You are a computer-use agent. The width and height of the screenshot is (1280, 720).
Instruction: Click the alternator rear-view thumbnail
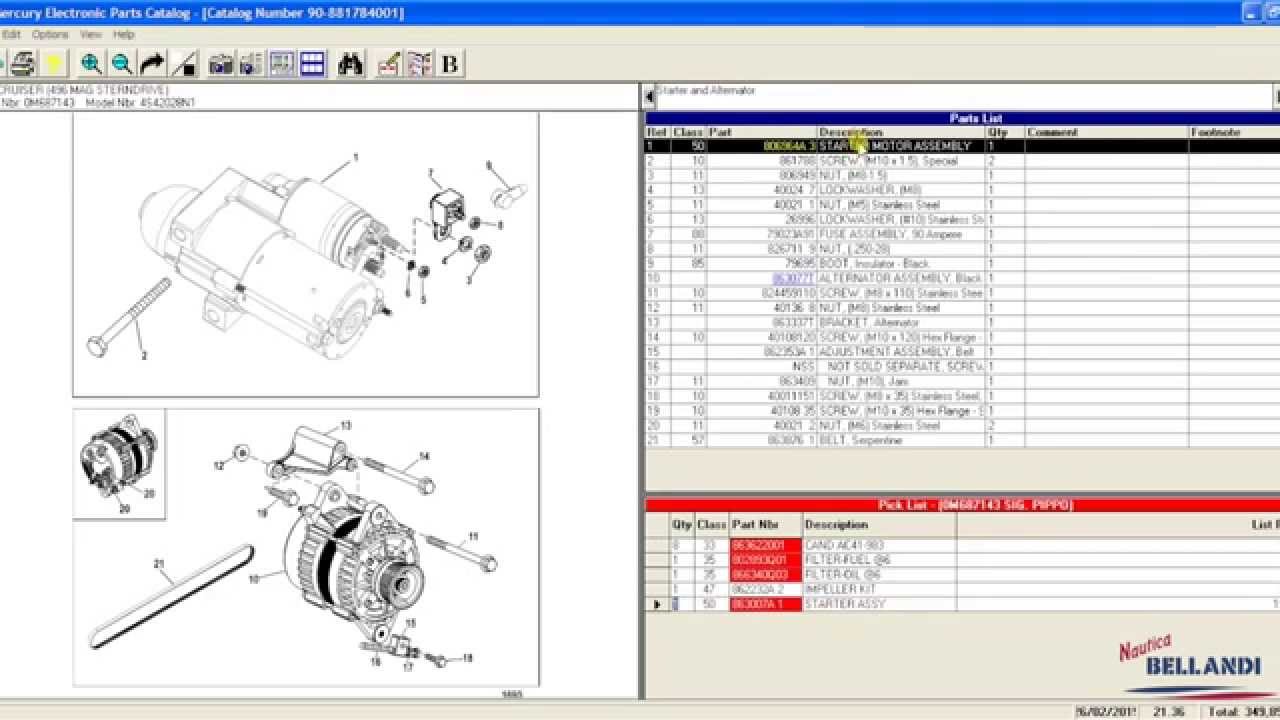point(119,464)
